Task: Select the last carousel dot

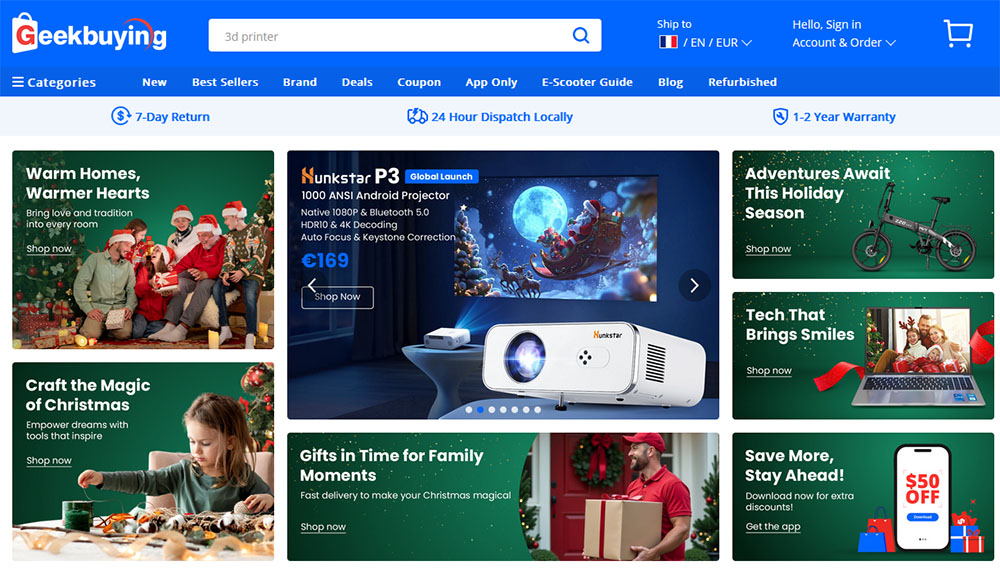Action: point(538,410)
